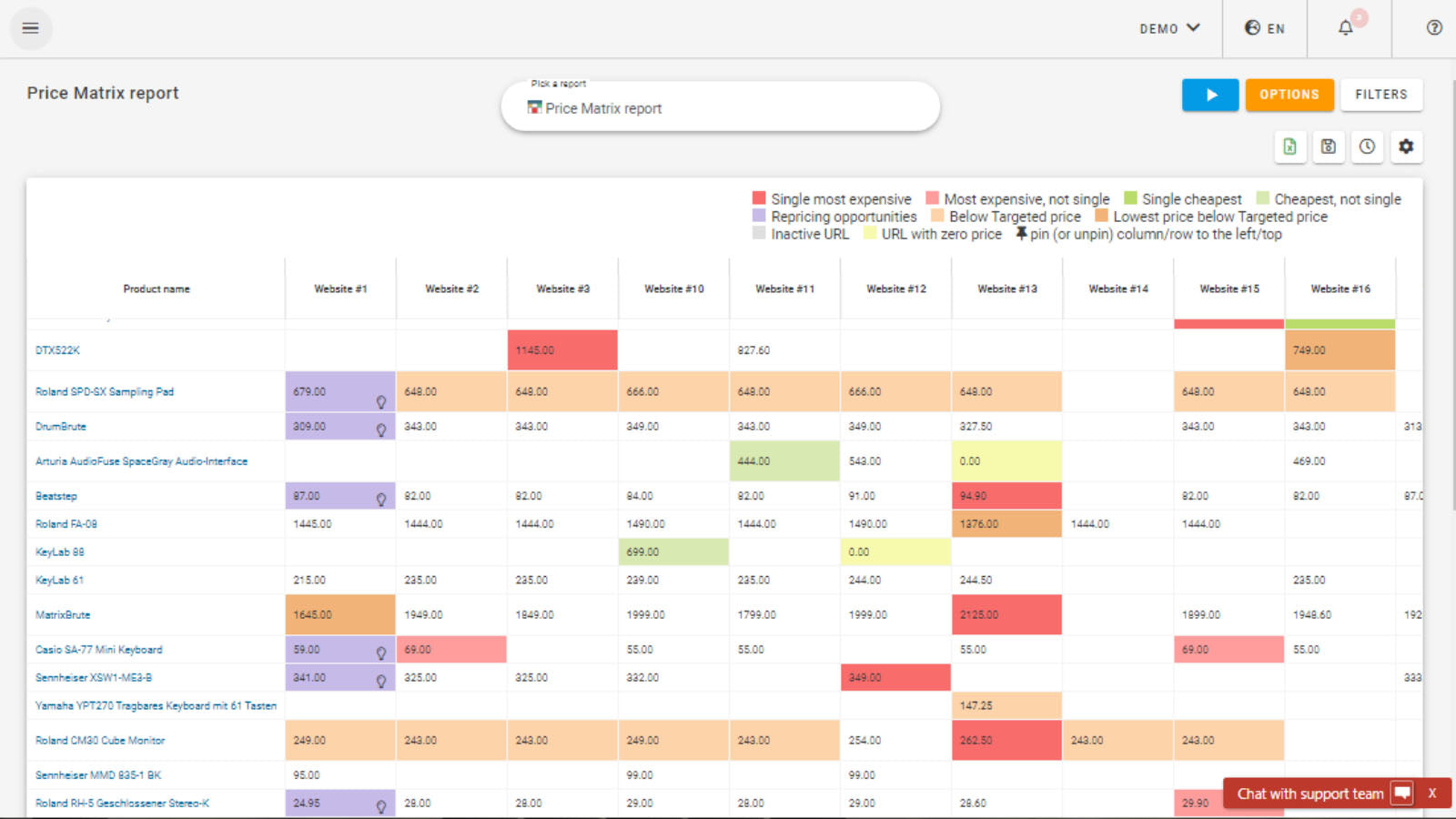Image resolution: width=1456 pixels, height=819 pixels.
Task: Open the MatrixBrute product link
Action: coord(63,615)
